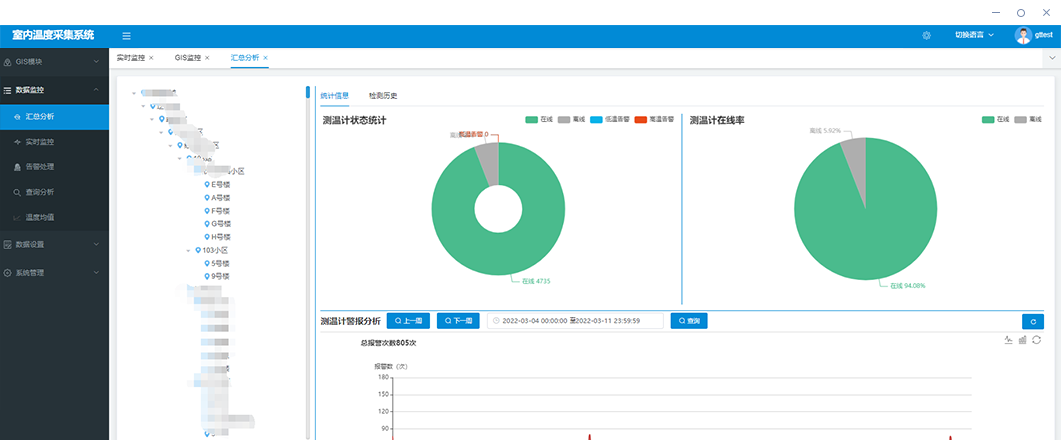Close the 实时监控 tab

point(152,58)
